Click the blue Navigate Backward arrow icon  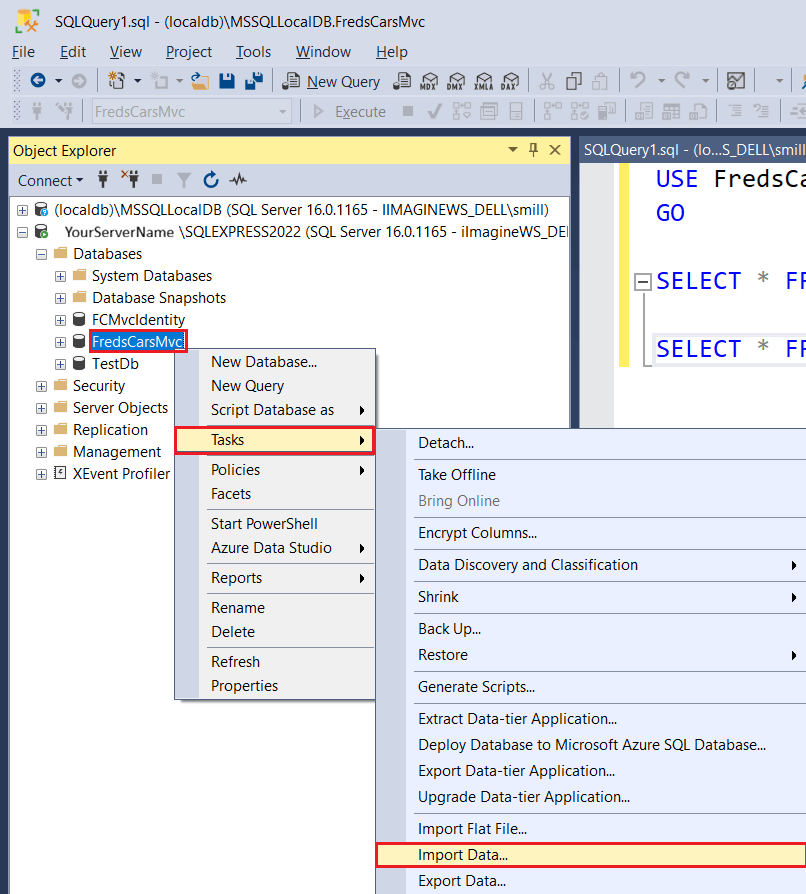click(x=38, y=81)
